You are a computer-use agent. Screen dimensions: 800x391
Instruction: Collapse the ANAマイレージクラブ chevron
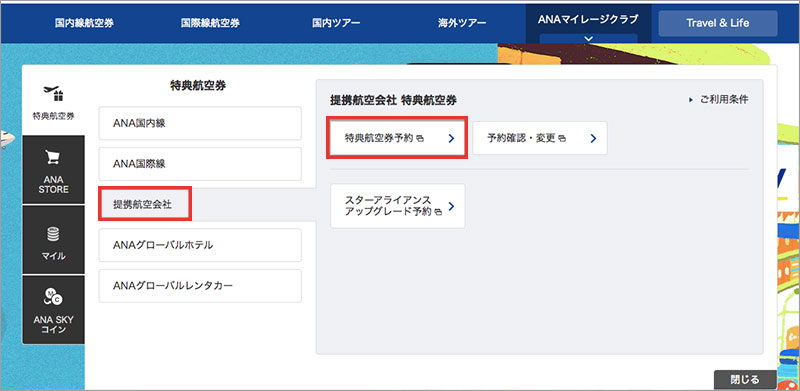588,39
